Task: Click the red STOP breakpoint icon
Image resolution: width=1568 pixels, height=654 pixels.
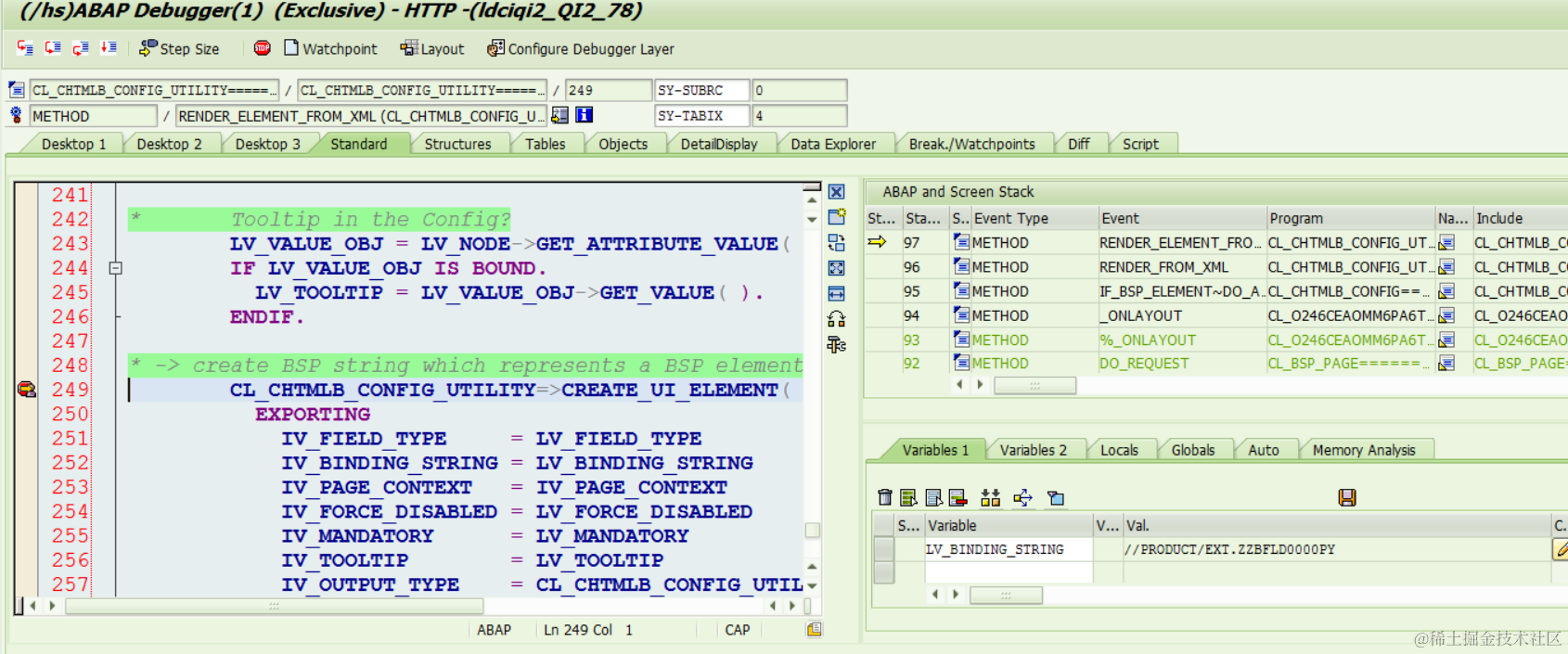Action: 263,47
